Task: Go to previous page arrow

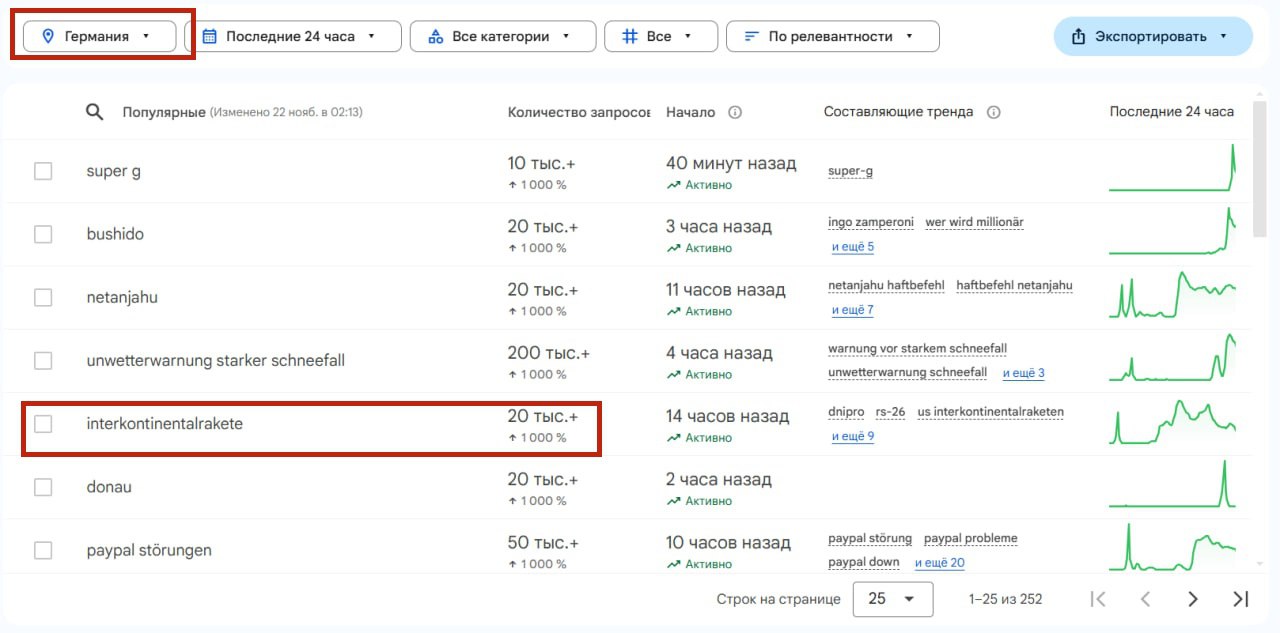Action: point(1146,599)
